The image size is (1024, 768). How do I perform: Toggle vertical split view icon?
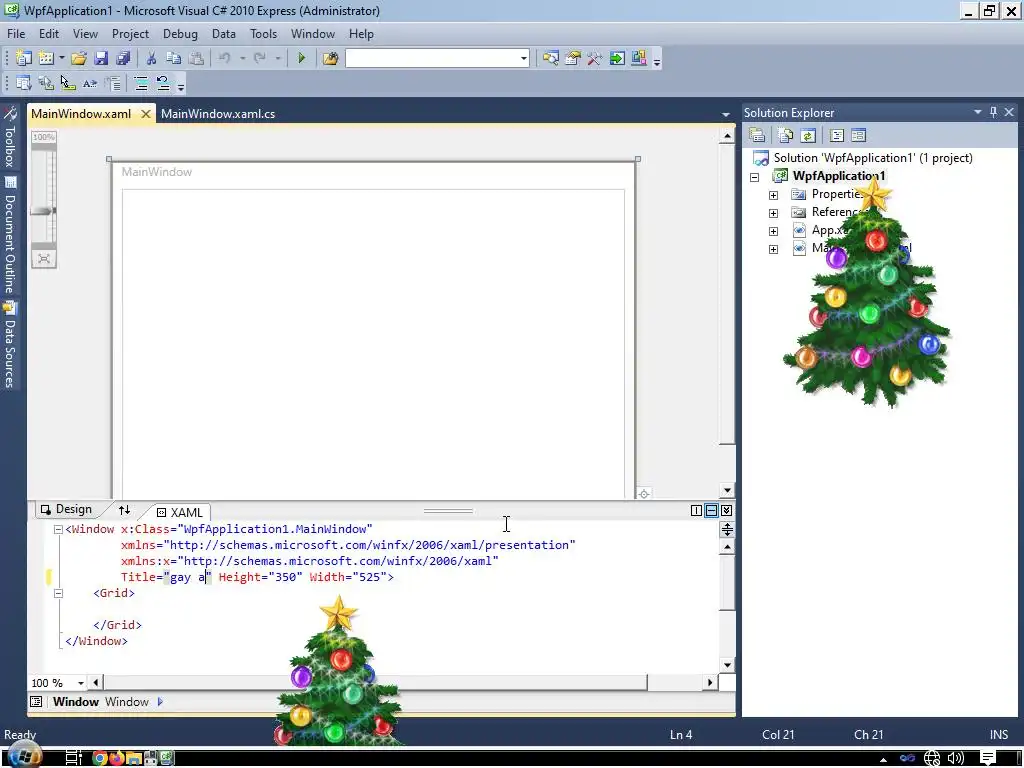696,511
